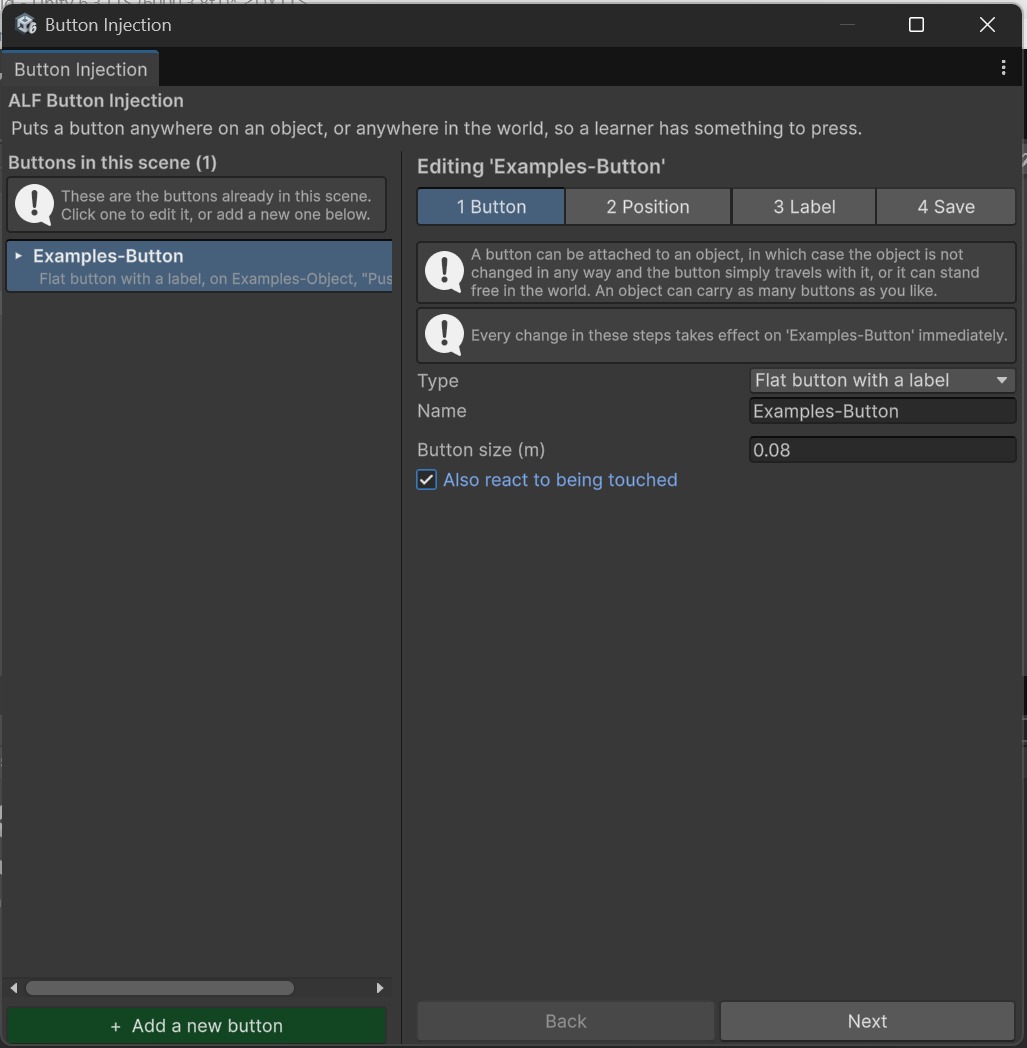
Task: Click the 'Name' field label
Action: [442, 411]
